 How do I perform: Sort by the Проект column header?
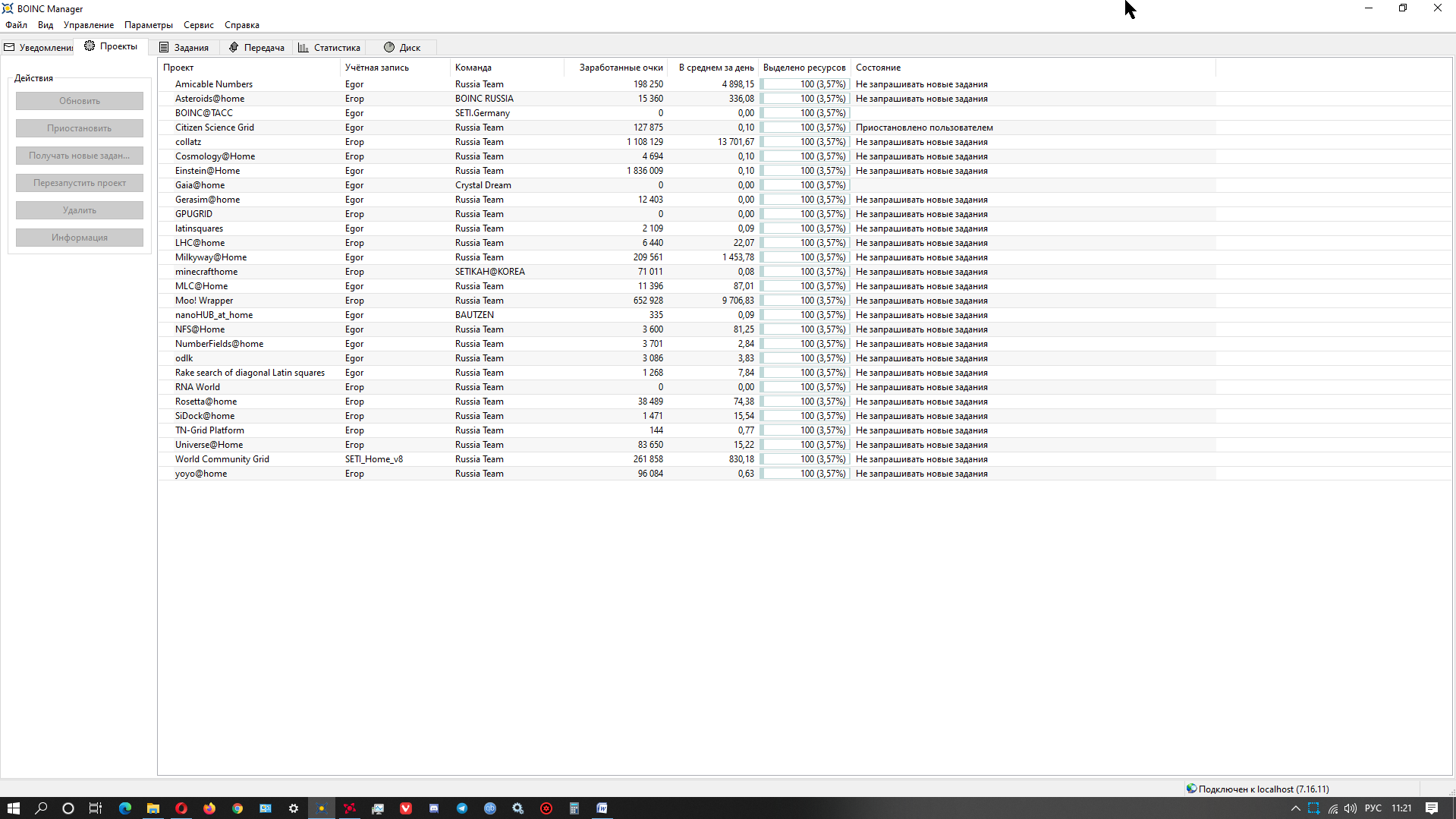(250, 68)
